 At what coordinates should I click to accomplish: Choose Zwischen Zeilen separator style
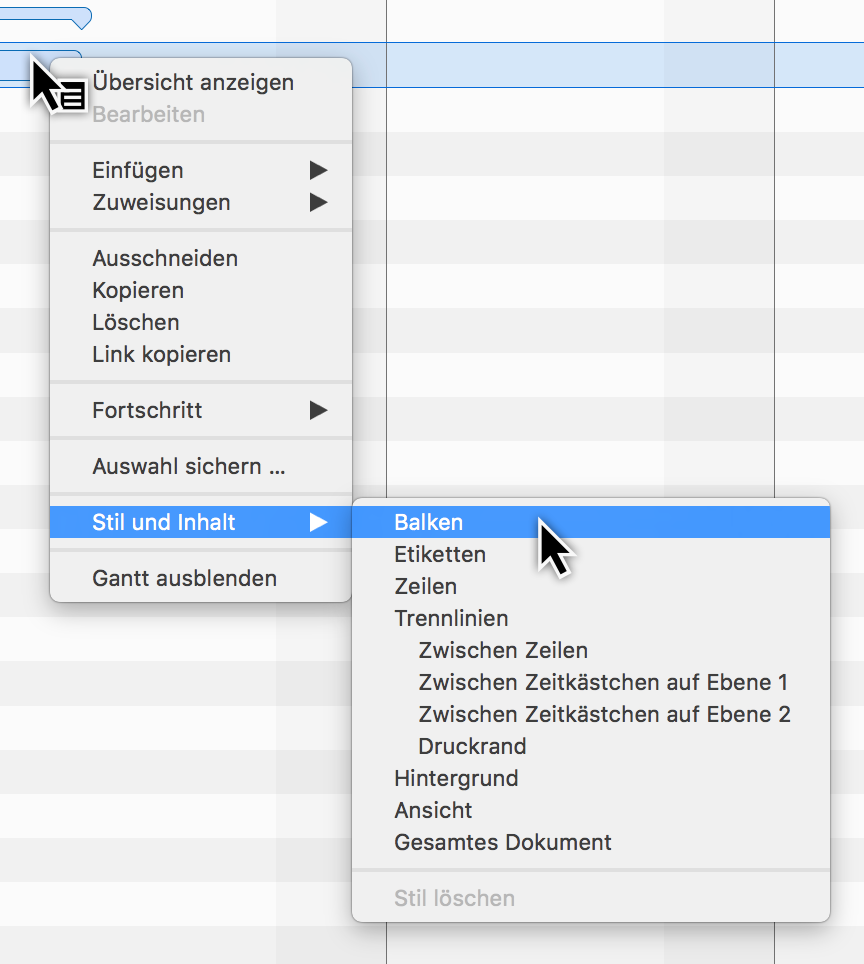point(503,650)
